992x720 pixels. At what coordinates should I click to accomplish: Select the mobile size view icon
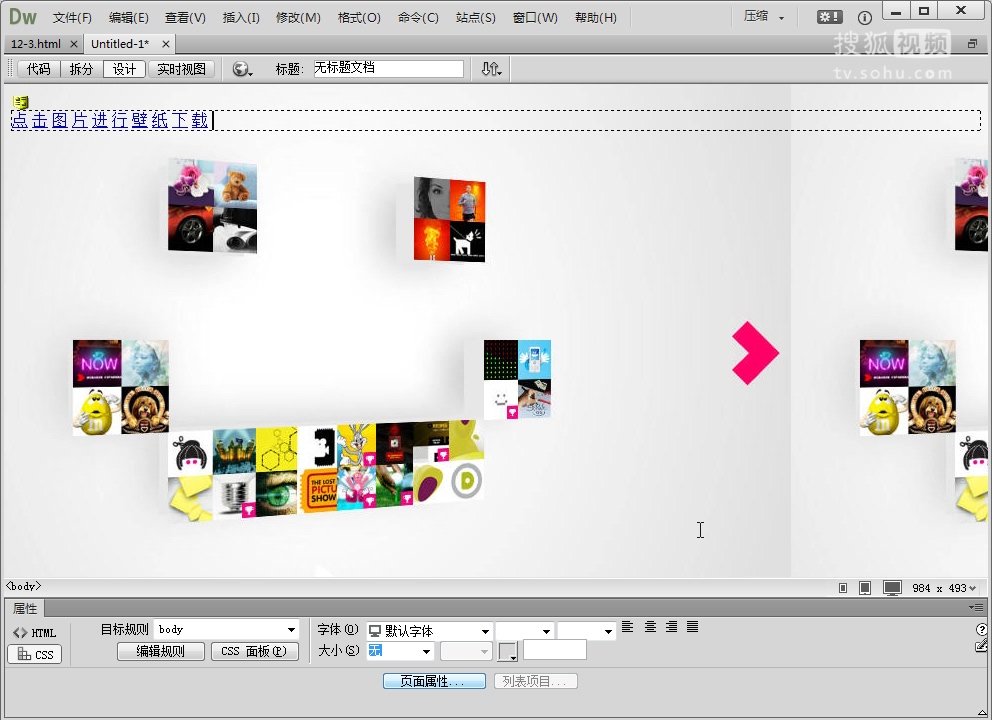[x=843, y=588]
